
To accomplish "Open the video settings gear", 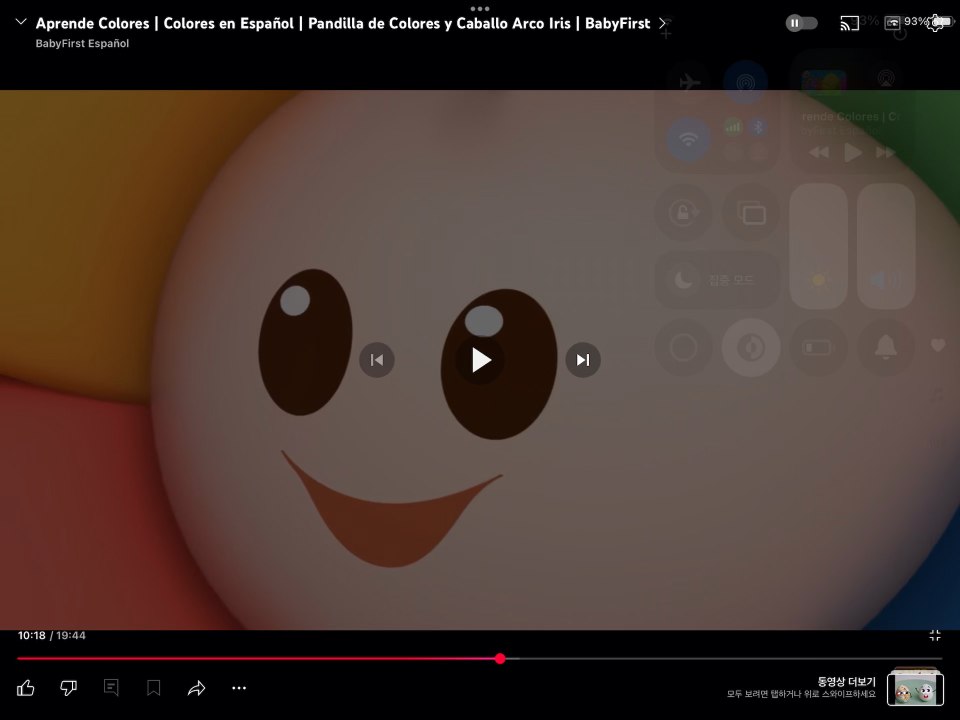I will click(935, 23).
